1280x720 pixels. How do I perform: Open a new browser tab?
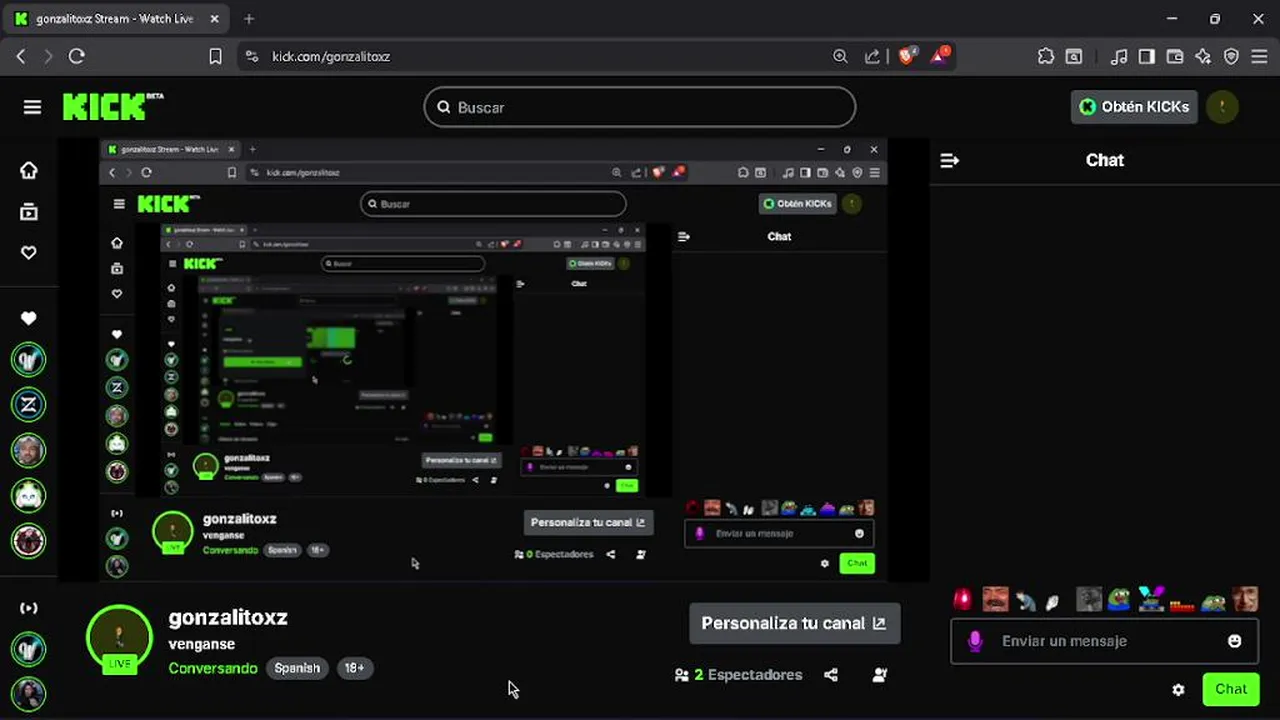(249, 18)
